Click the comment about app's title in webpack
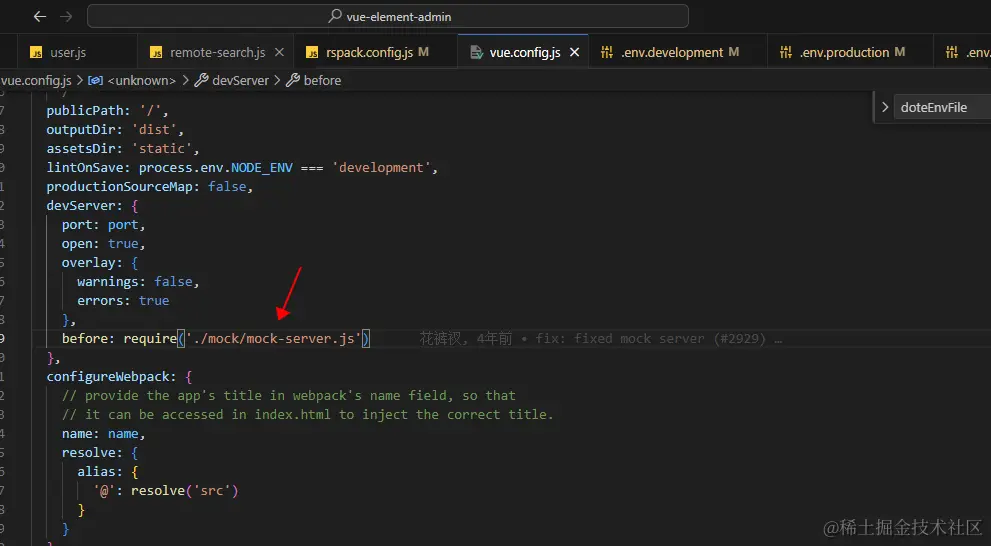This screenshot has width=991, height=546. point(289,396)
